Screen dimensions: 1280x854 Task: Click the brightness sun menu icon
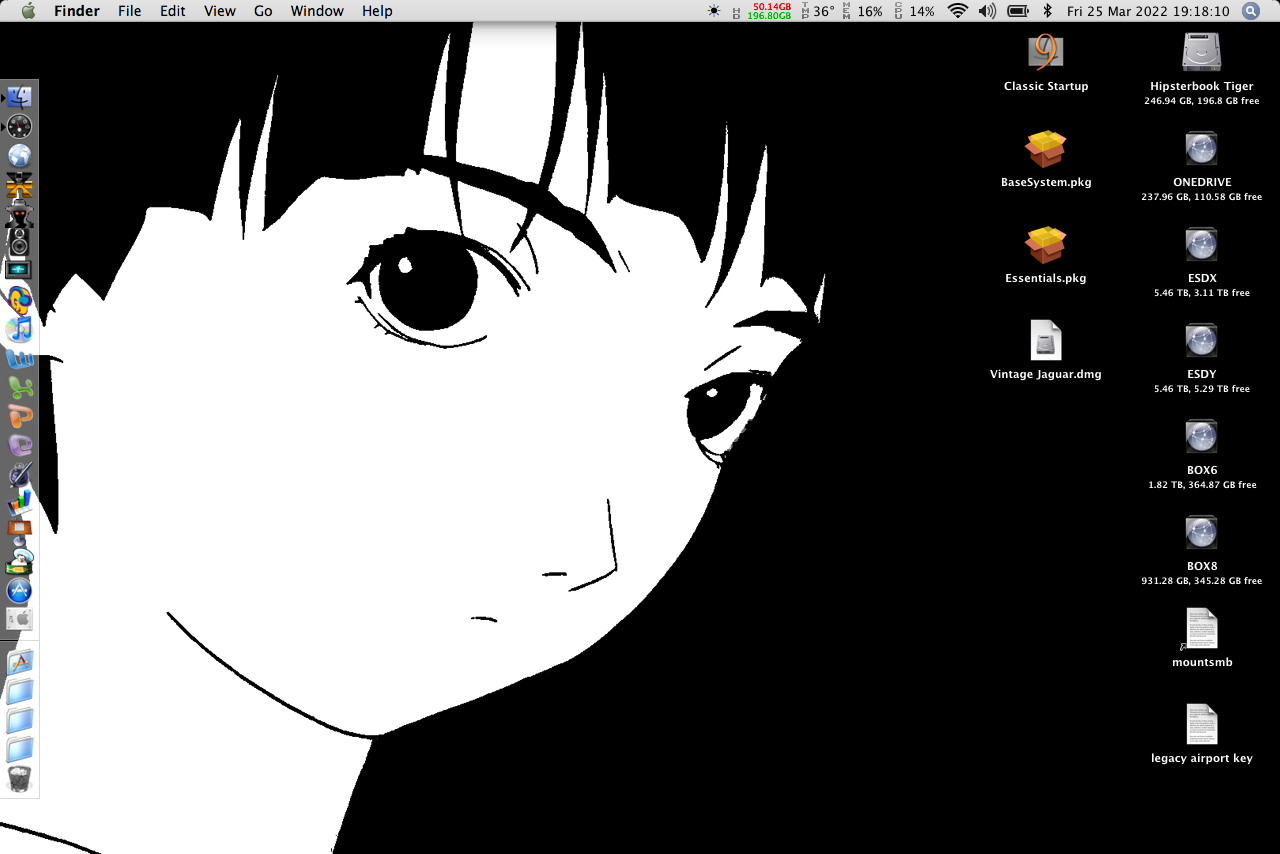(713, 11)
